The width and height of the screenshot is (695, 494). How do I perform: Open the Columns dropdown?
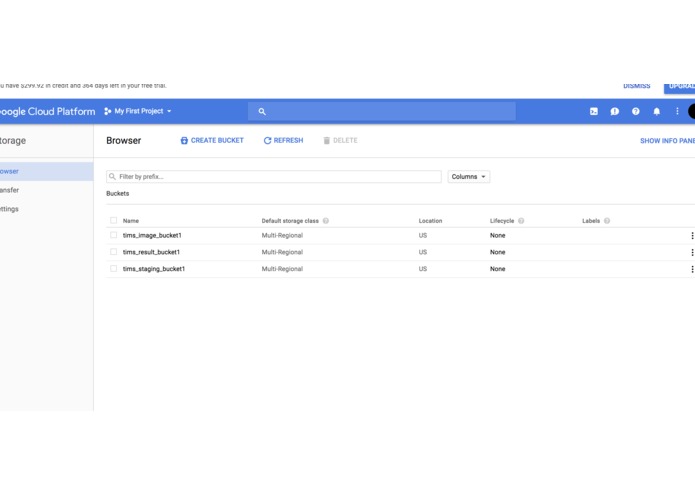click(x=469, y=177)
